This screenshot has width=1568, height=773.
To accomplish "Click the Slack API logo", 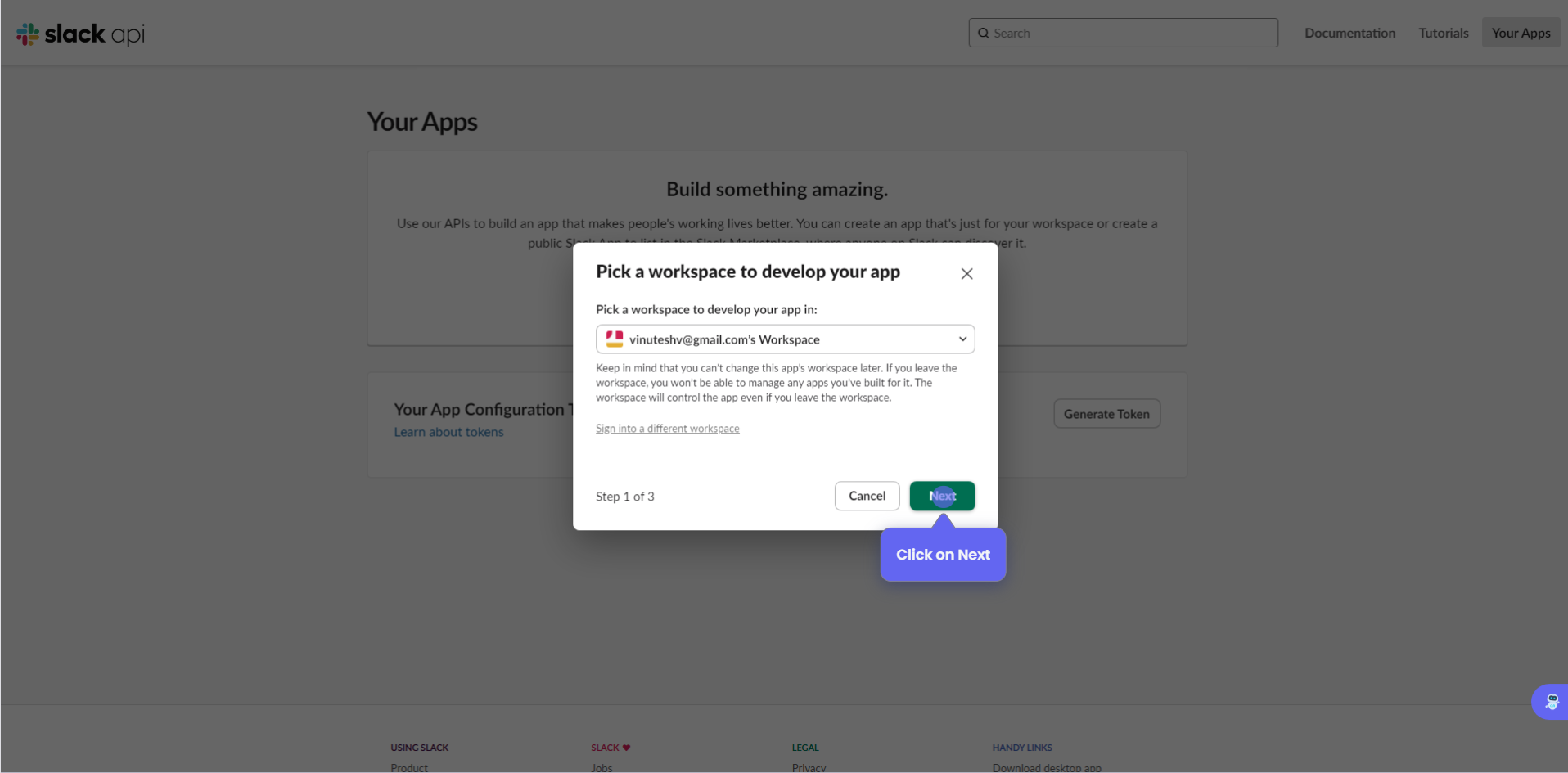I will point(80,34).
